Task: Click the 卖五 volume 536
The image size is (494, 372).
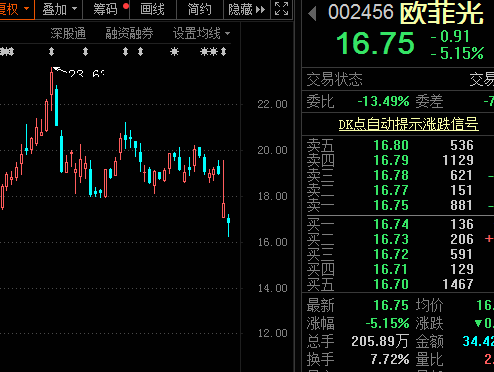Action: [x=462, y=145]
